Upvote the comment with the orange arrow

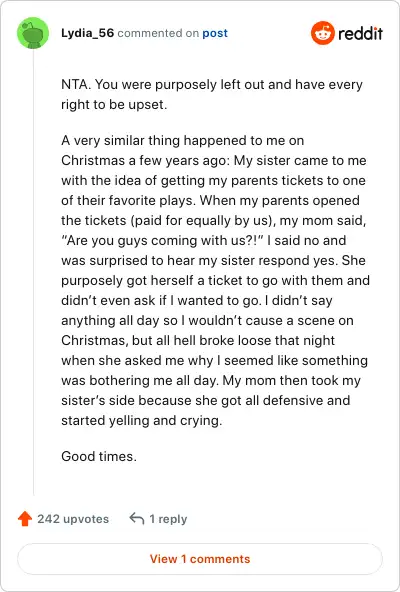[25, 518]
